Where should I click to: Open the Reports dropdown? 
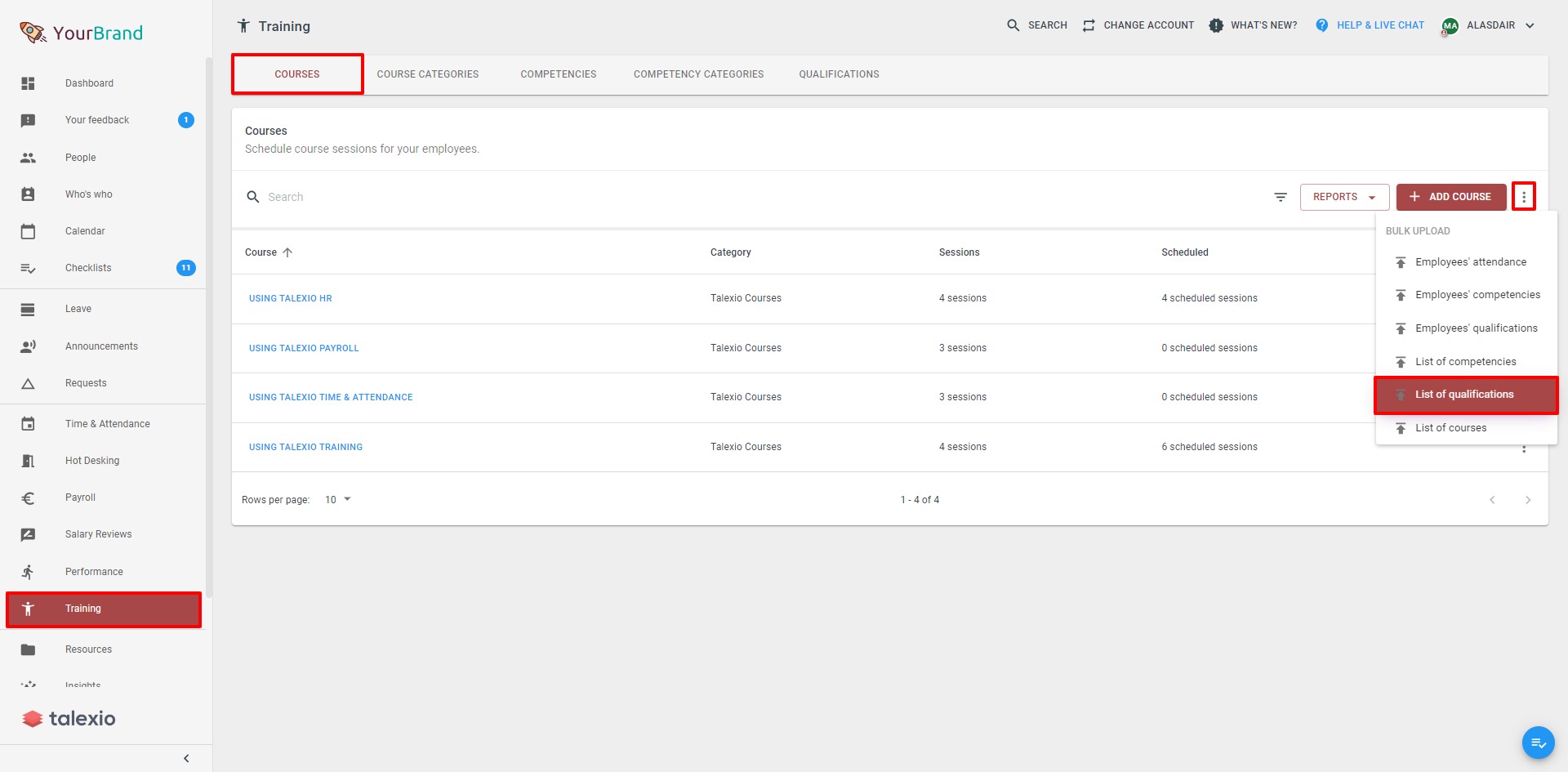coord(1344,197)
